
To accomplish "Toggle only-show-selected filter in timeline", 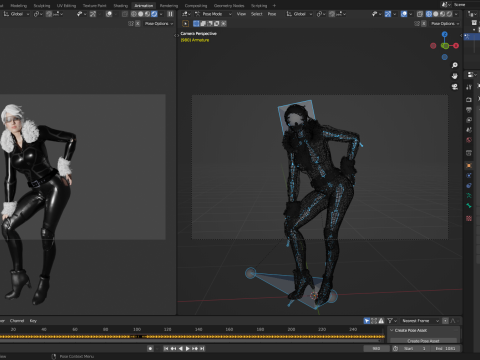I will (x=367, y=321).
